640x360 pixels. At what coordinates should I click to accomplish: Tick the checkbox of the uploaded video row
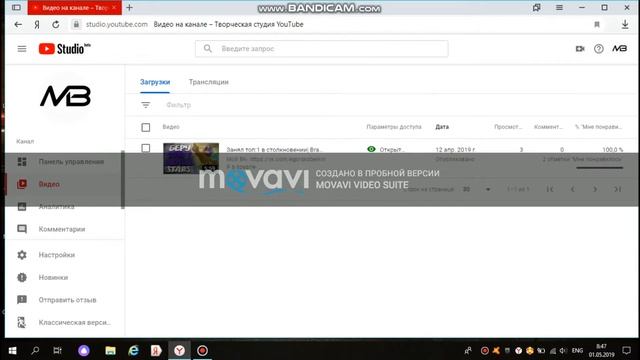tap(146, 148)
